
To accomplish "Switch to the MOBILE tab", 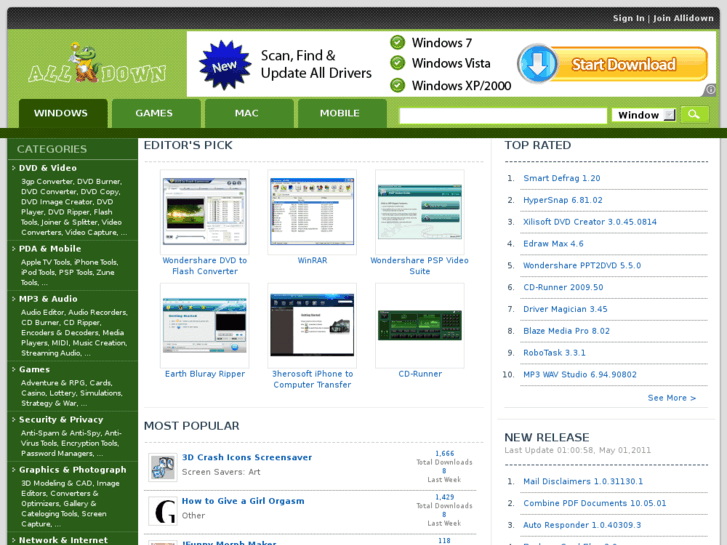I will pyautogui.click(x=340, y=113).
